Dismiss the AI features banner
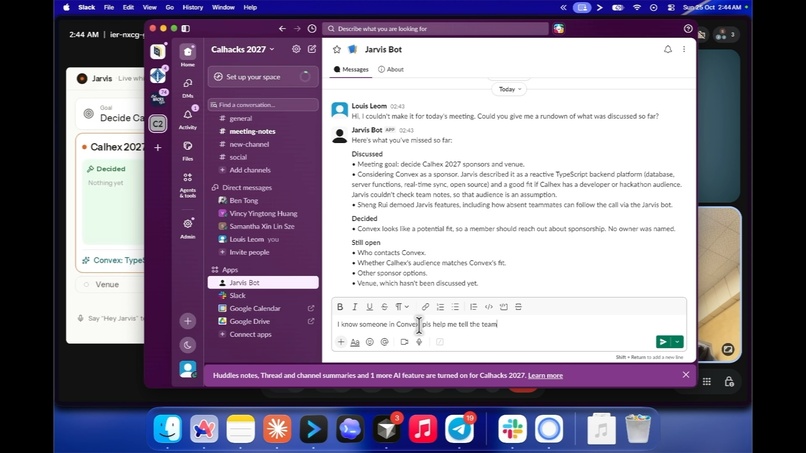This screenshot has height=453, width=806. click(x=685, y=375)
